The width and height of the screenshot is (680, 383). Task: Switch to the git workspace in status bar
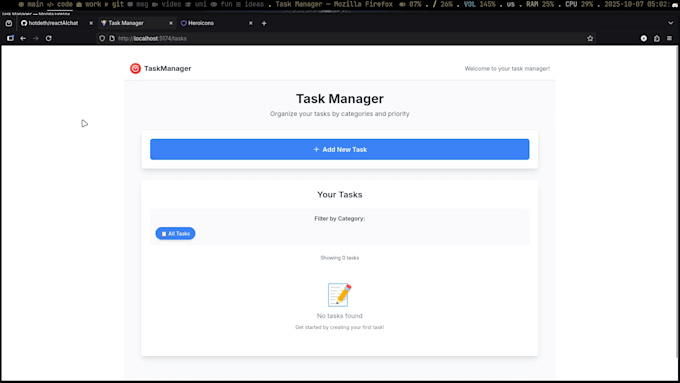(x=114, y=4)
